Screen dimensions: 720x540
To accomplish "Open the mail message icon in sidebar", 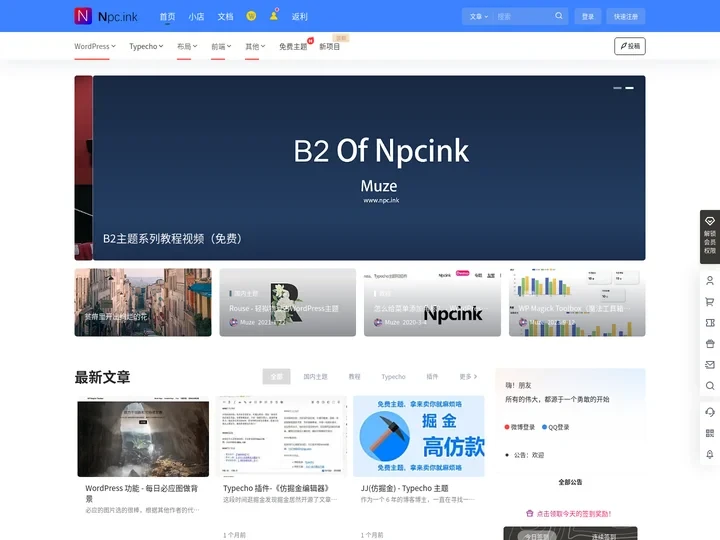I will click(x=710, y=365).
